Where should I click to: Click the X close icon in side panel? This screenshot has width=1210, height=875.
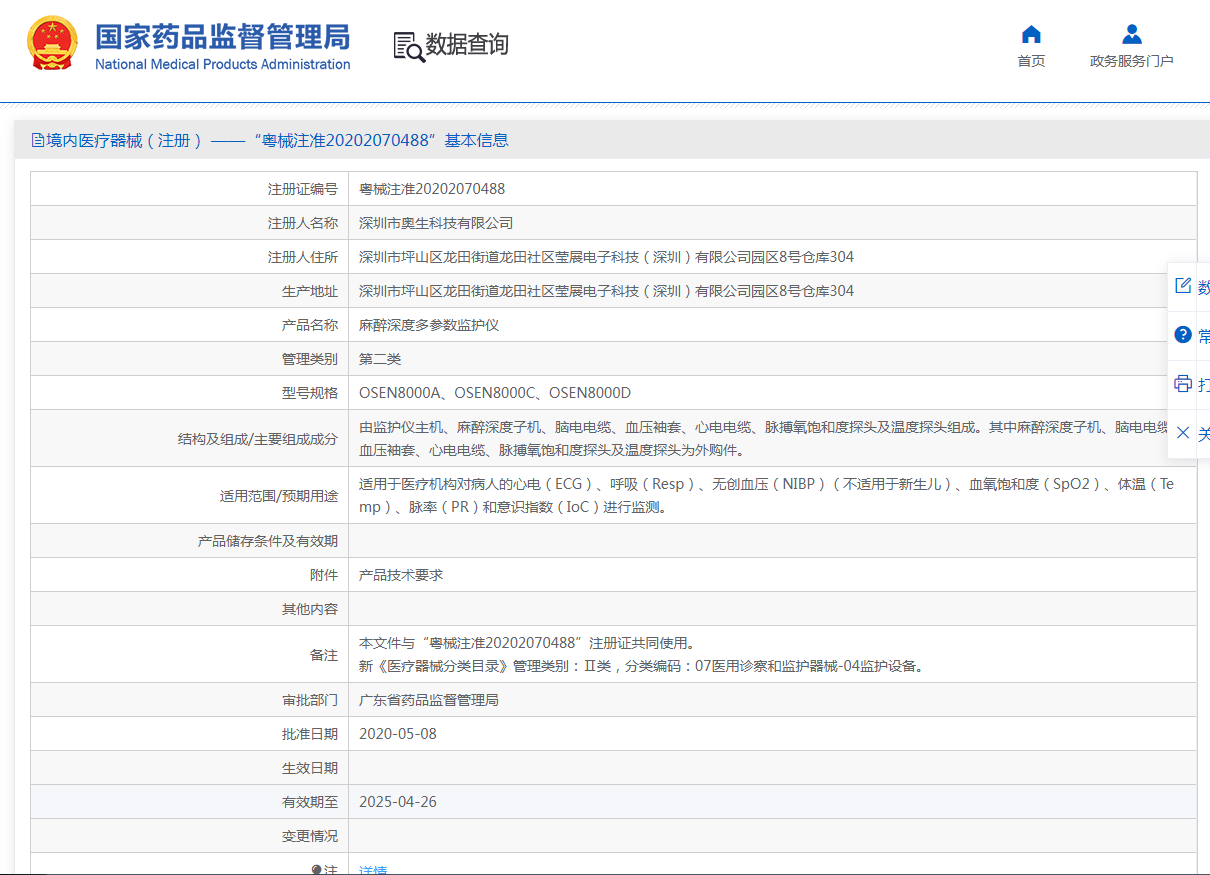point(1183,433)
